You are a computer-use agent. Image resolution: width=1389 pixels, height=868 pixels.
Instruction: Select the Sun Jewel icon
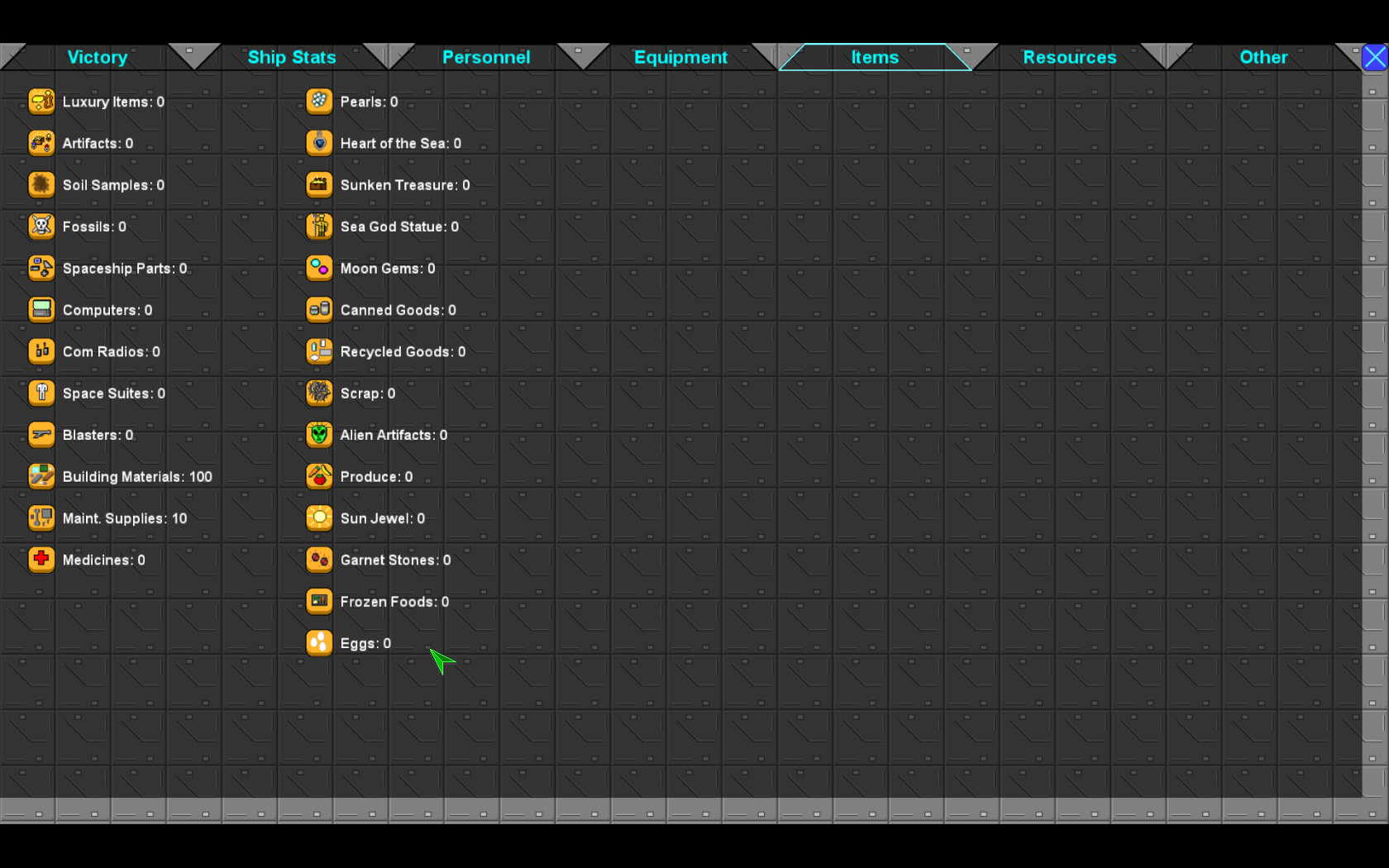319,518
